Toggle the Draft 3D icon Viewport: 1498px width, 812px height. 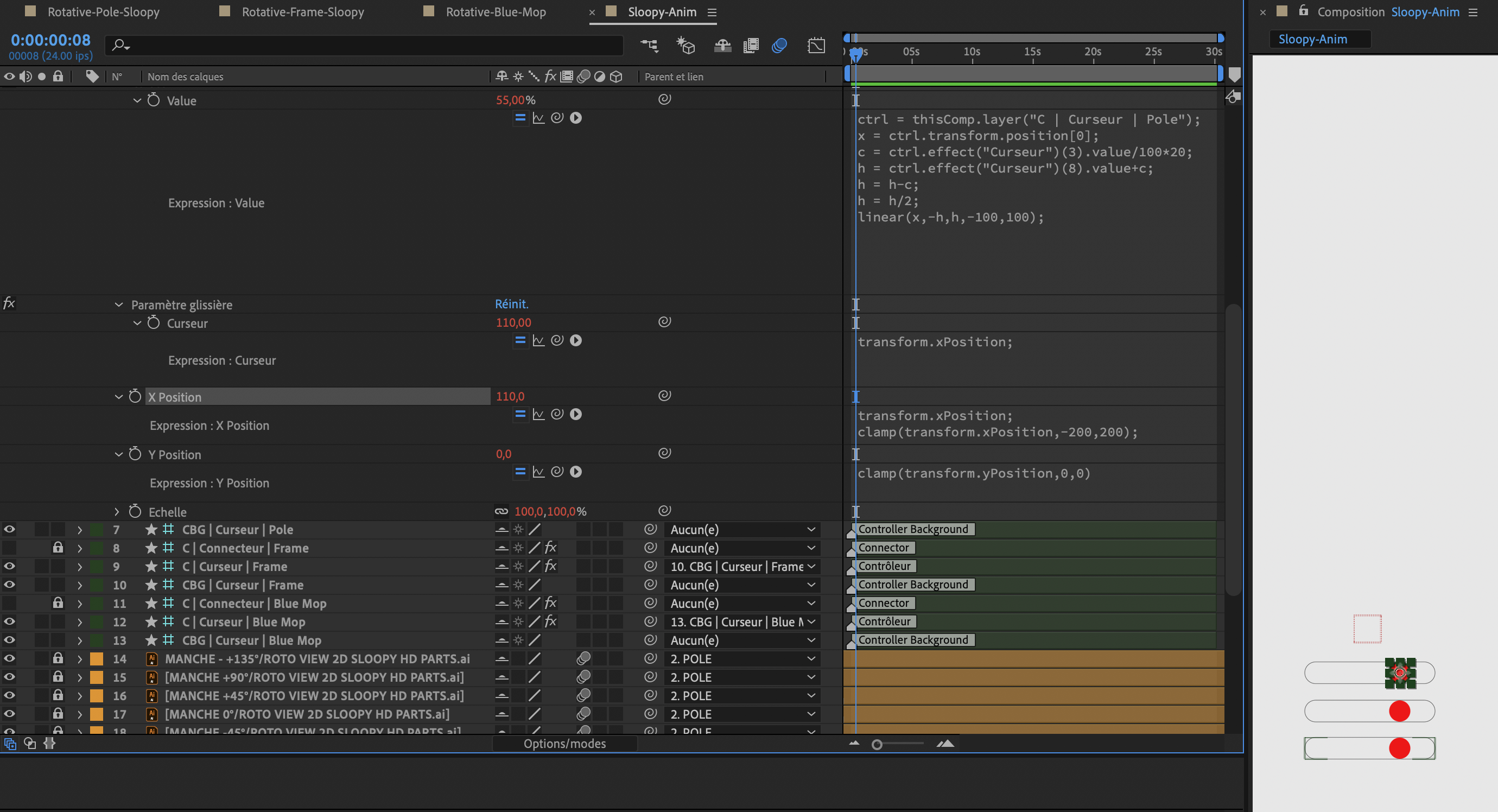click(686, 46)
